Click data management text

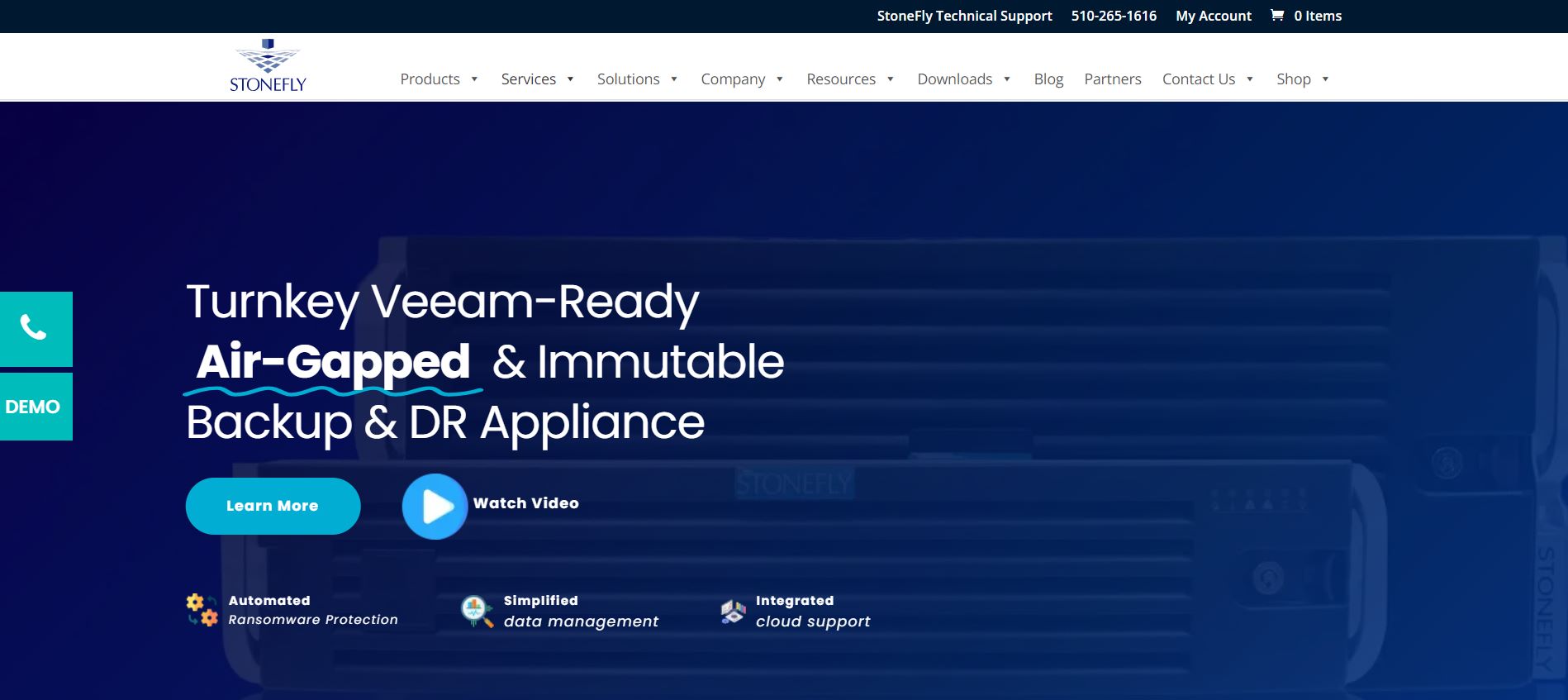[x=581, y=621]
